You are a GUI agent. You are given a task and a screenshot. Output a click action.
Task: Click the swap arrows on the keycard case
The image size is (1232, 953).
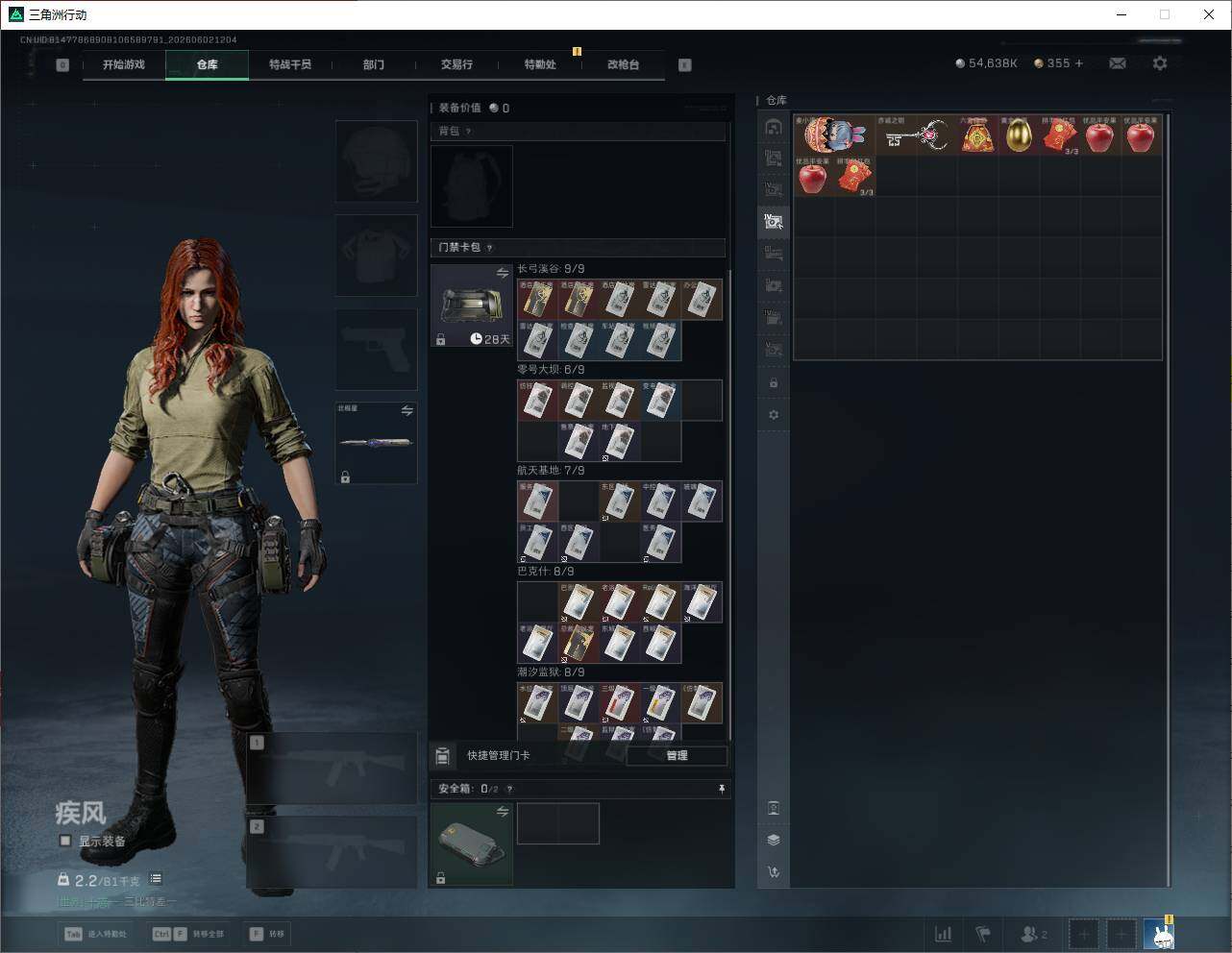coord(503,274)
